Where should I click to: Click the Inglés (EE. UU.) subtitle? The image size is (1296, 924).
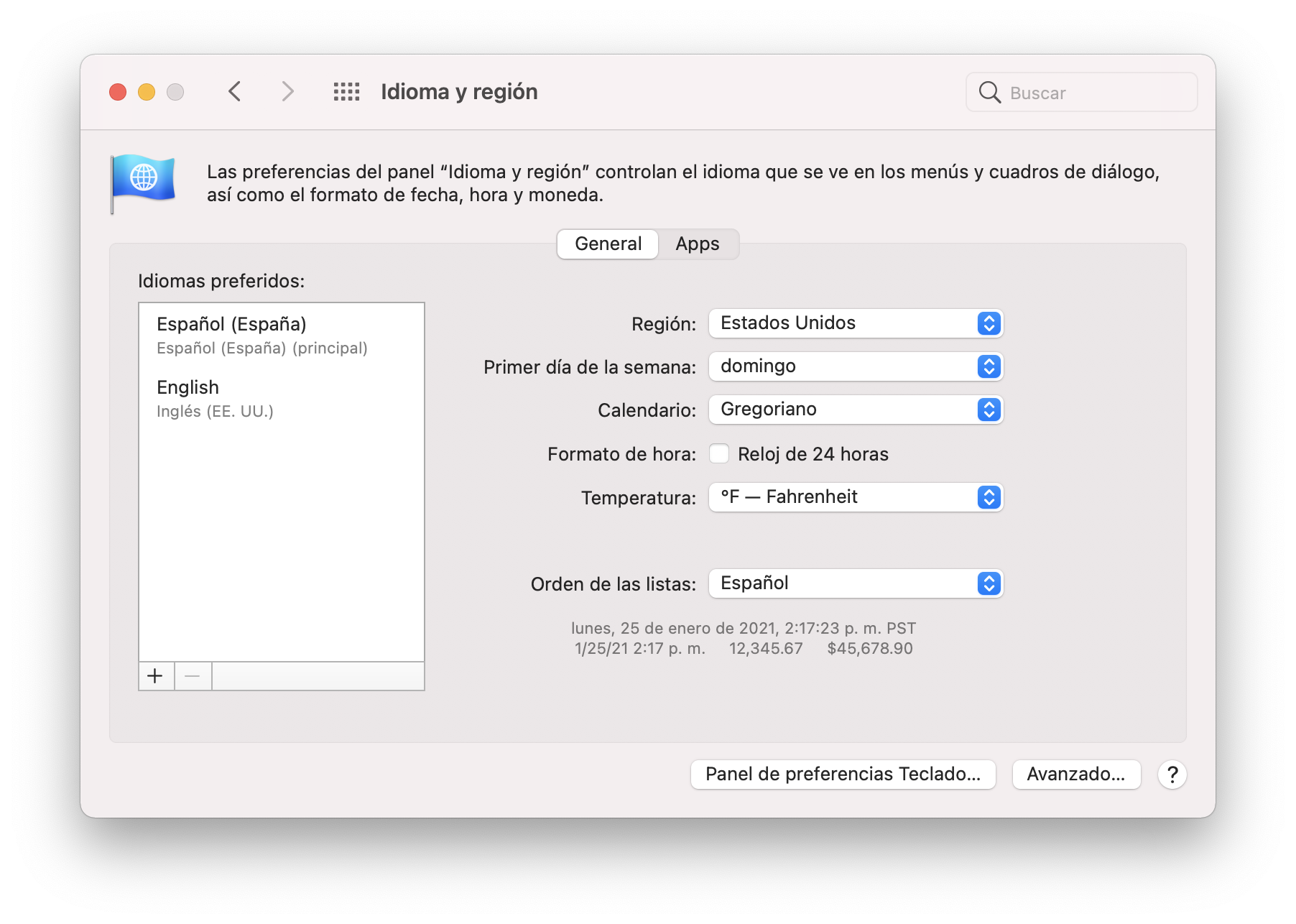[x=216, y=412]
